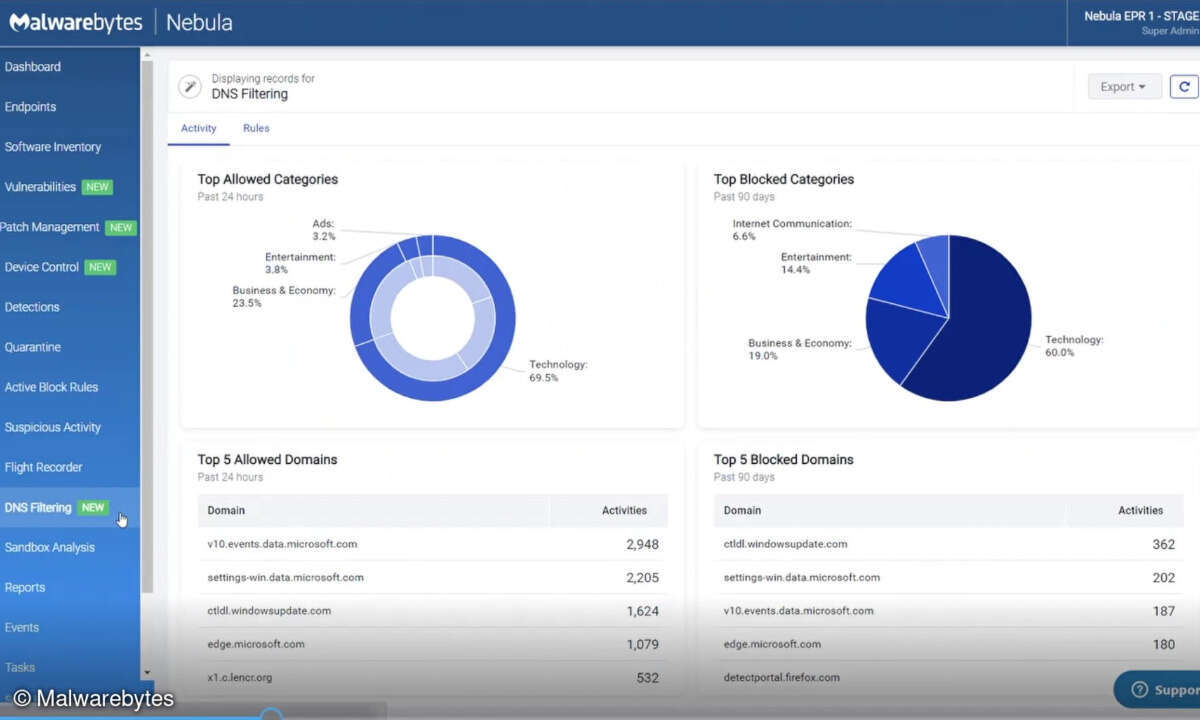Go to Reports in the sidebar

pos(26,587)
